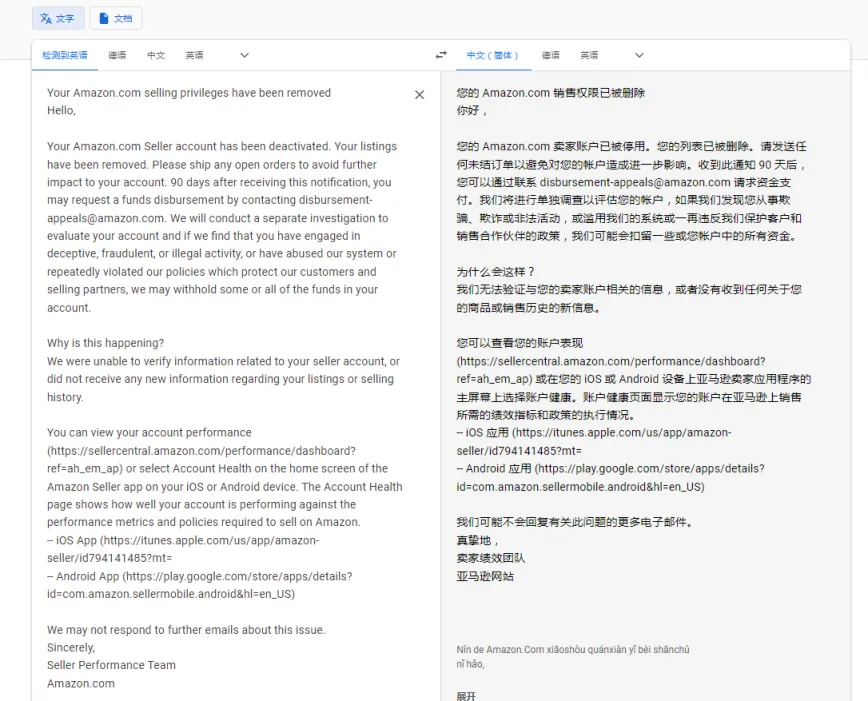Click 'Why is this happening?' in source

pyautogui.click(x=105, y=343)
